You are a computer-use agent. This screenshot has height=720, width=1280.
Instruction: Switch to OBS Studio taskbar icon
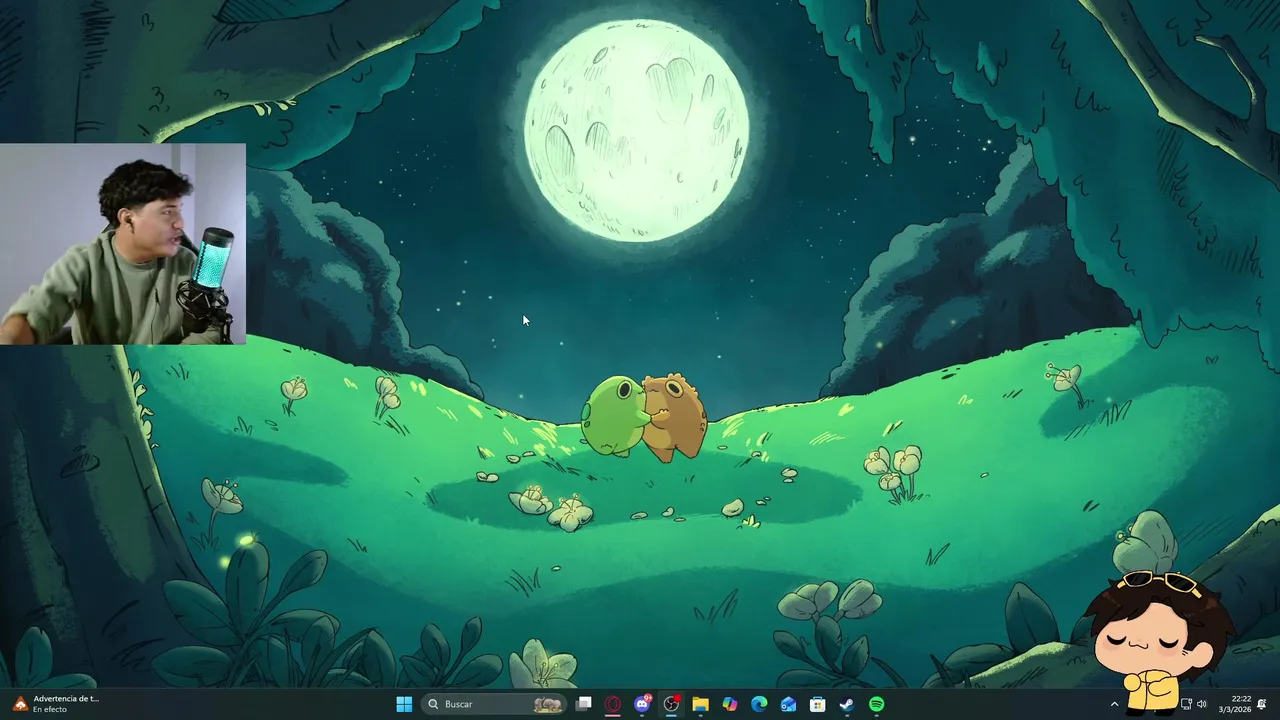coord(671,704)
